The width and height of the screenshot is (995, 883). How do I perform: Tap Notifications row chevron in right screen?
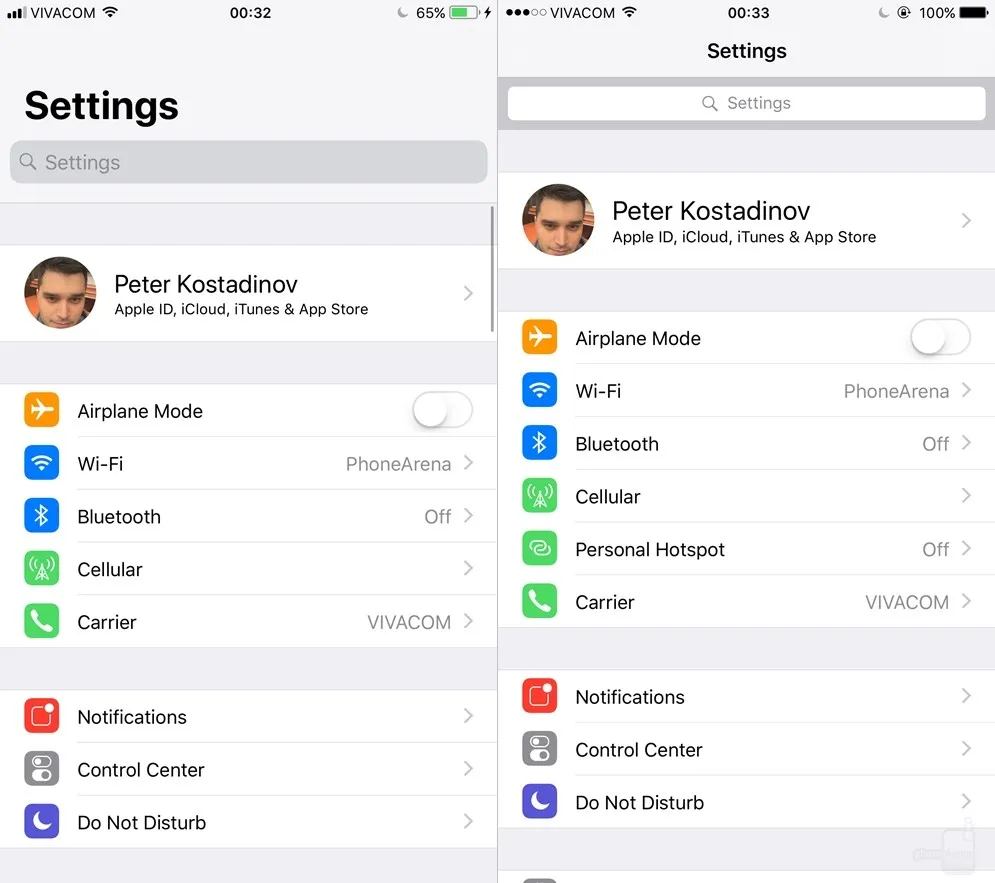(x=966, y=696)
